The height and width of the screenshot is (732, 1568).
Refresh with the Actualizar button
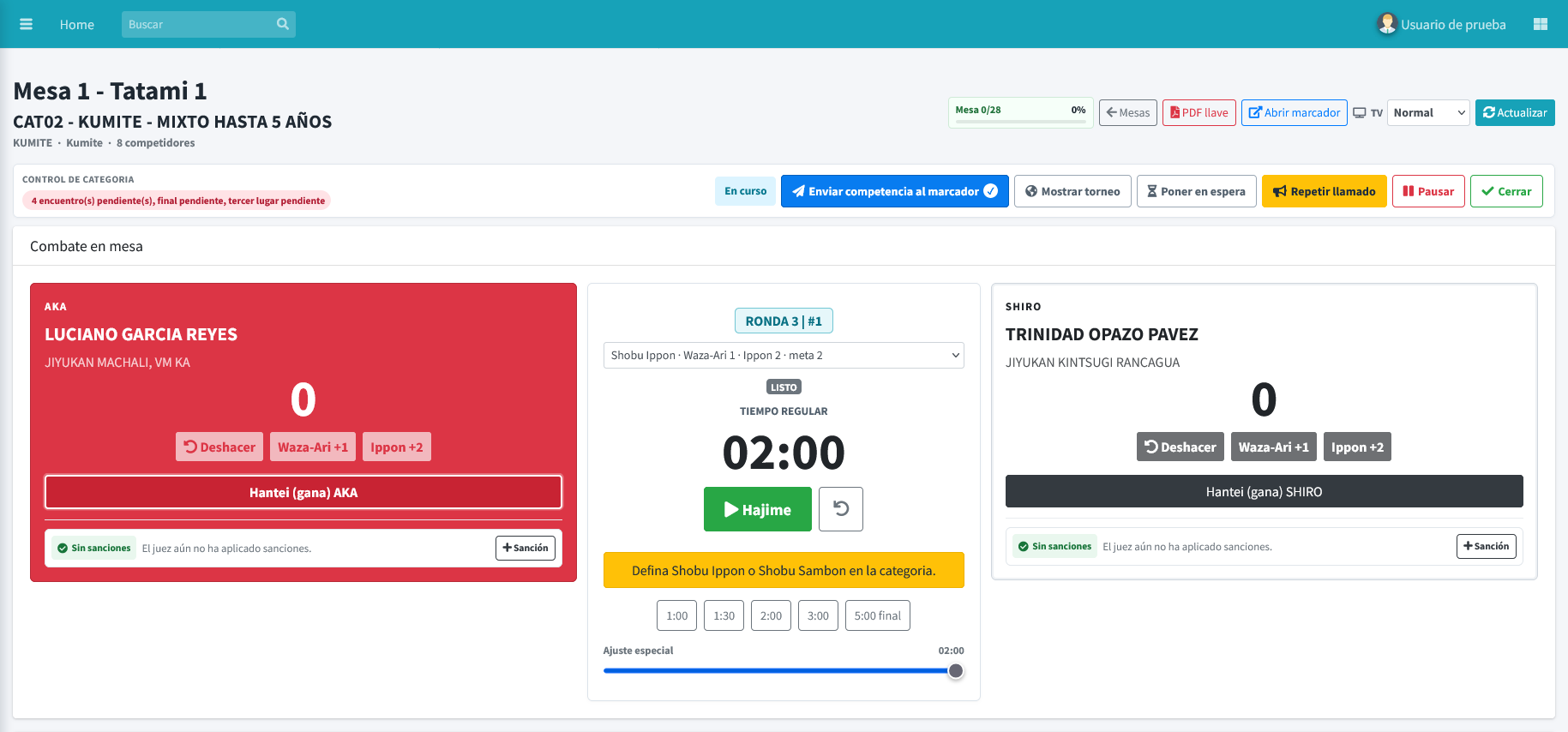coord(1515,112)
